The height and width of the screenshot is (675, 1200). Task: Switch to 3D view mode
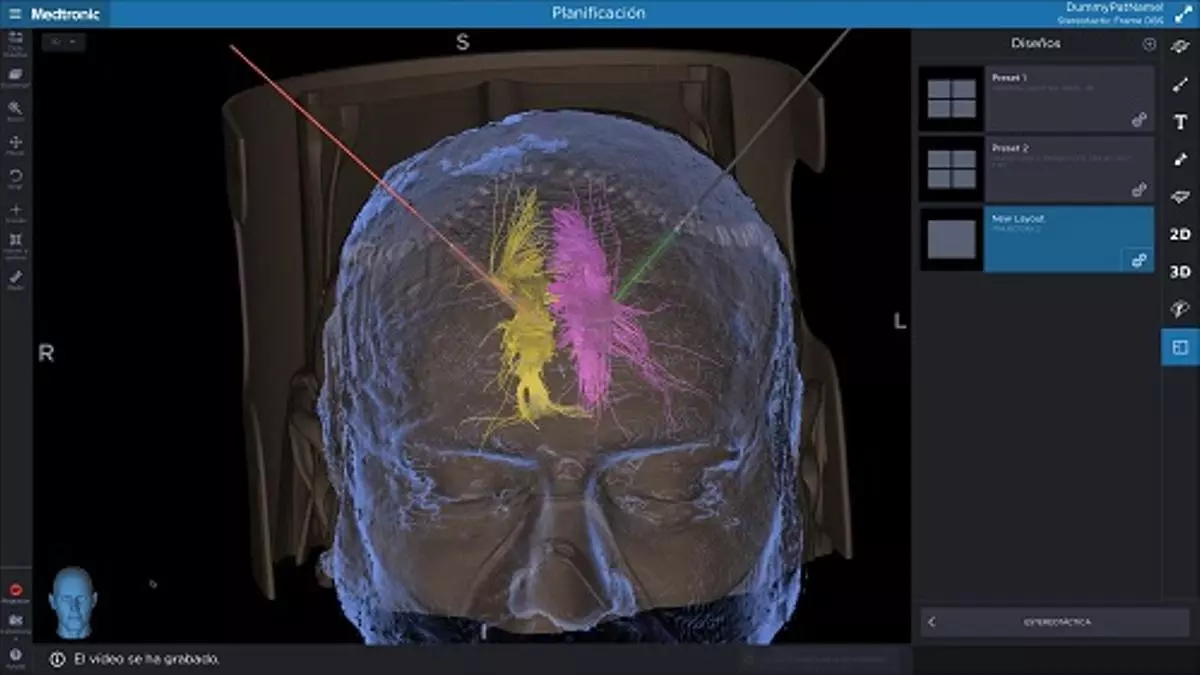[1180, 271]
